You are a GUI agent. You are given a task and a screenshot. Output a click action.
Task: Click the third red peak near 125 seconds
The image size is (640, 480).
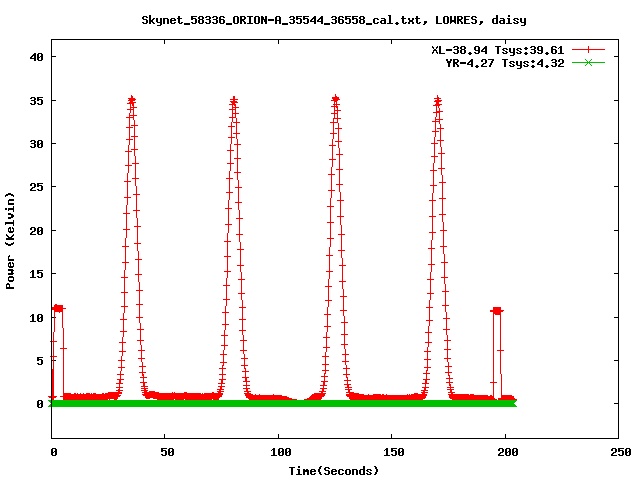(x=336, y=99)
